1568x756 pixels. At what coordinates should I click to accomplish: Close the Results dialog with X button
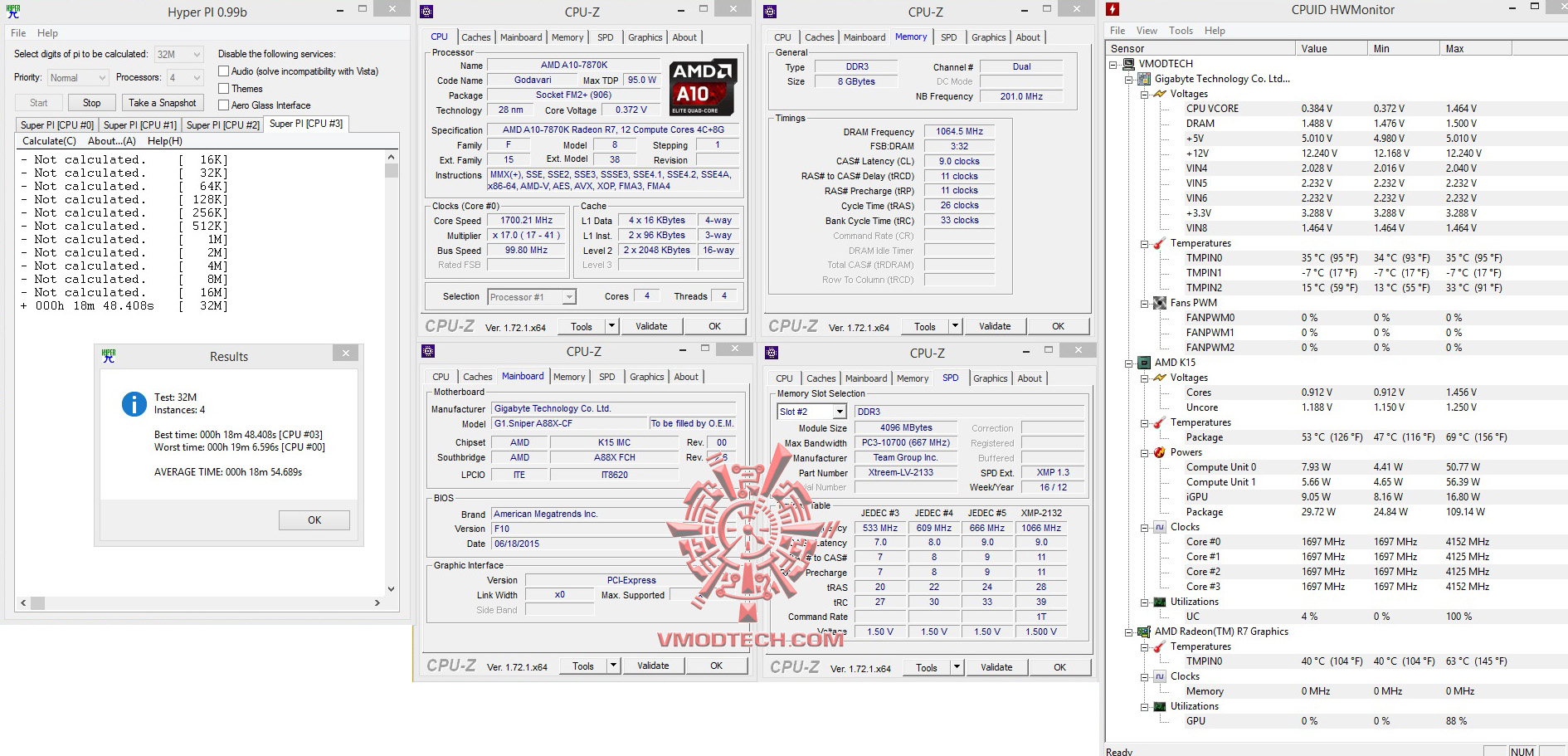(x=346, y=354)
